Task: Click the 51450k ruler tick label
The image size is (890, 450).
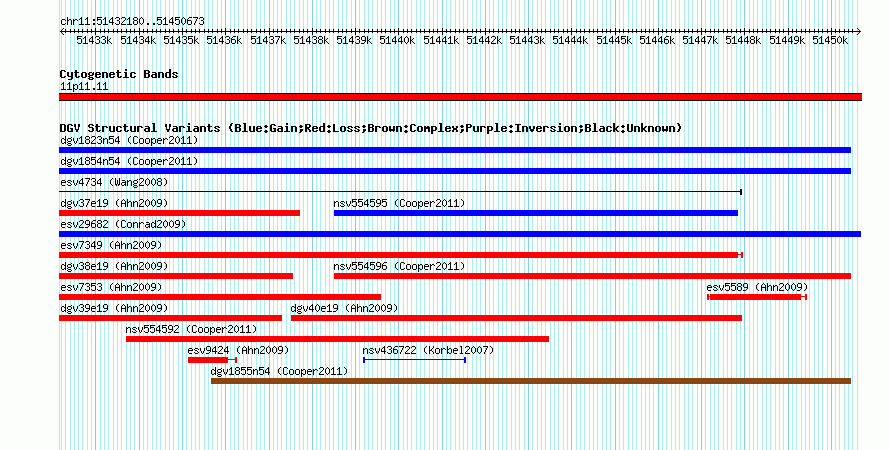Action: click(830, 40)
